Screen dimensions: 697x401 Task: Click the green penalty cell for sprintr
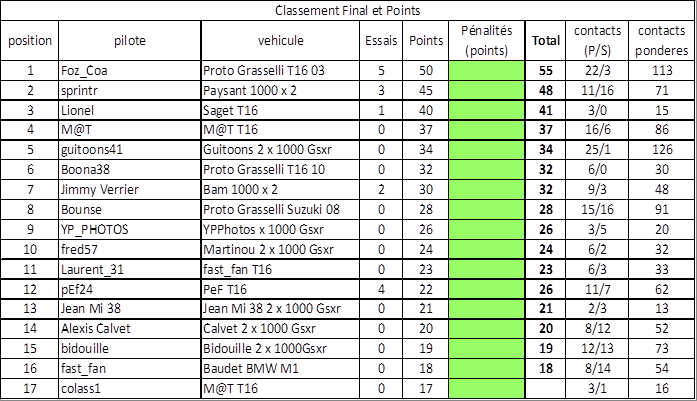click(487, 91)
